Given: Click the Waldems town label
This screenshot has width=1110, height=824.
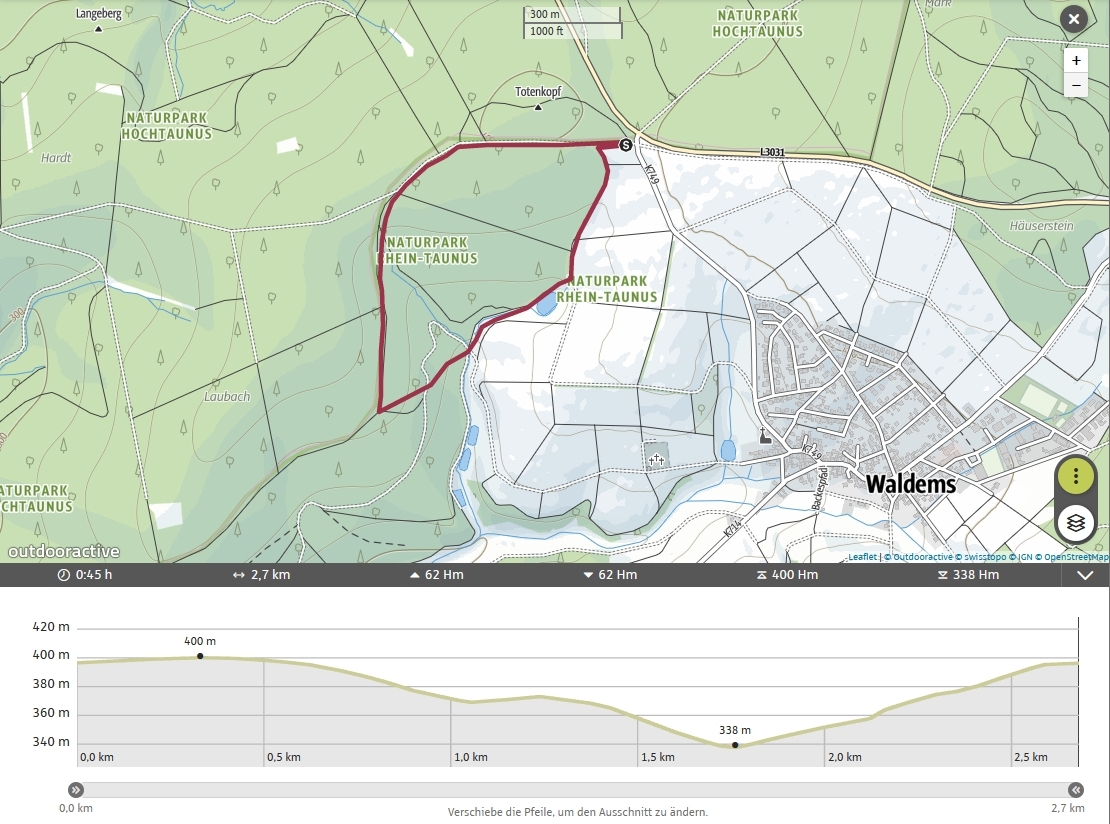Looking at the screenshot, I should pyautogui.click(x=910, y=484).
